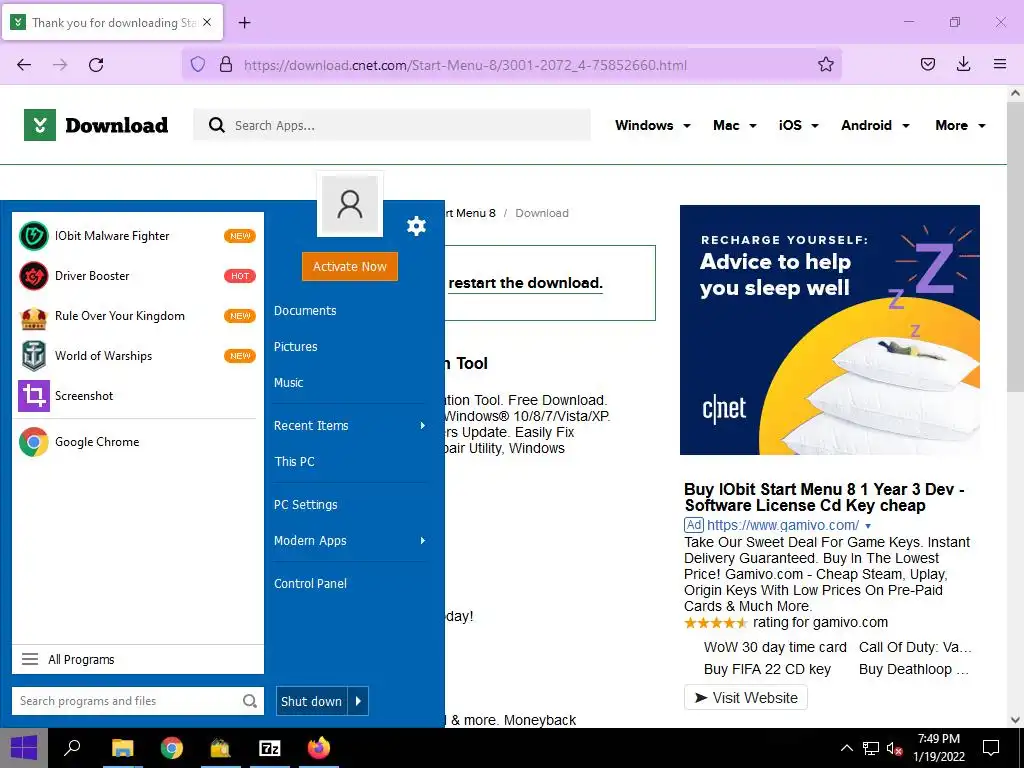Click the search magnifier in start menu
The image size is (1024, 768).
[249, 701]
